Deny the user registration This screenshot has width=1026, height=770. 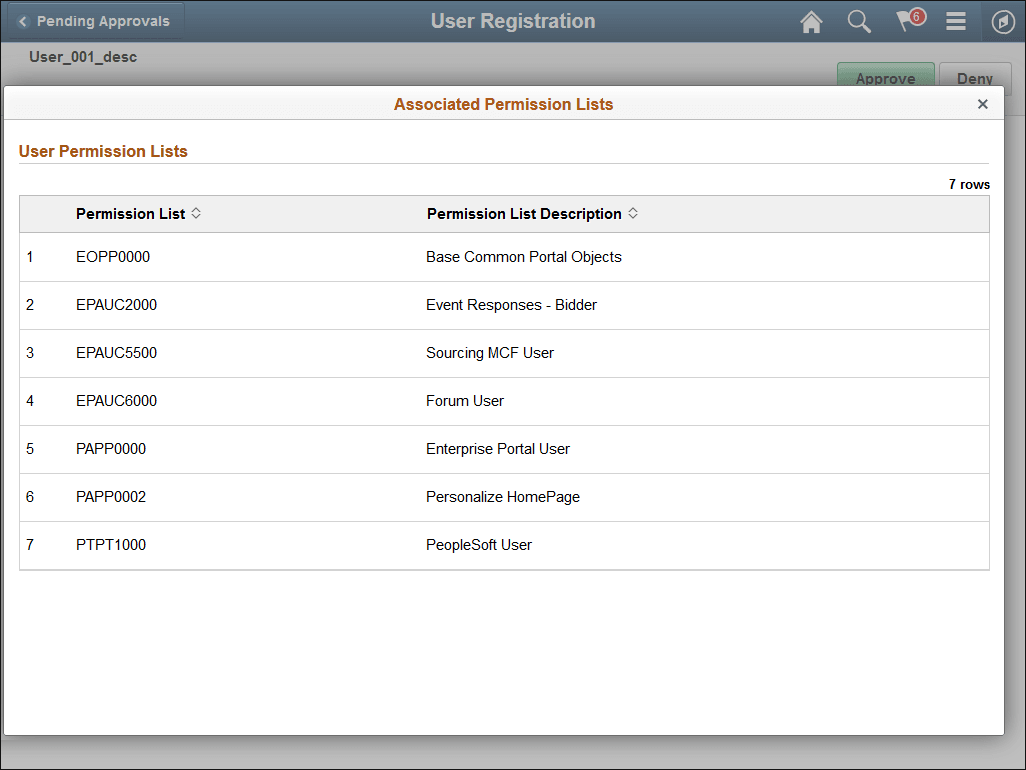975,78
